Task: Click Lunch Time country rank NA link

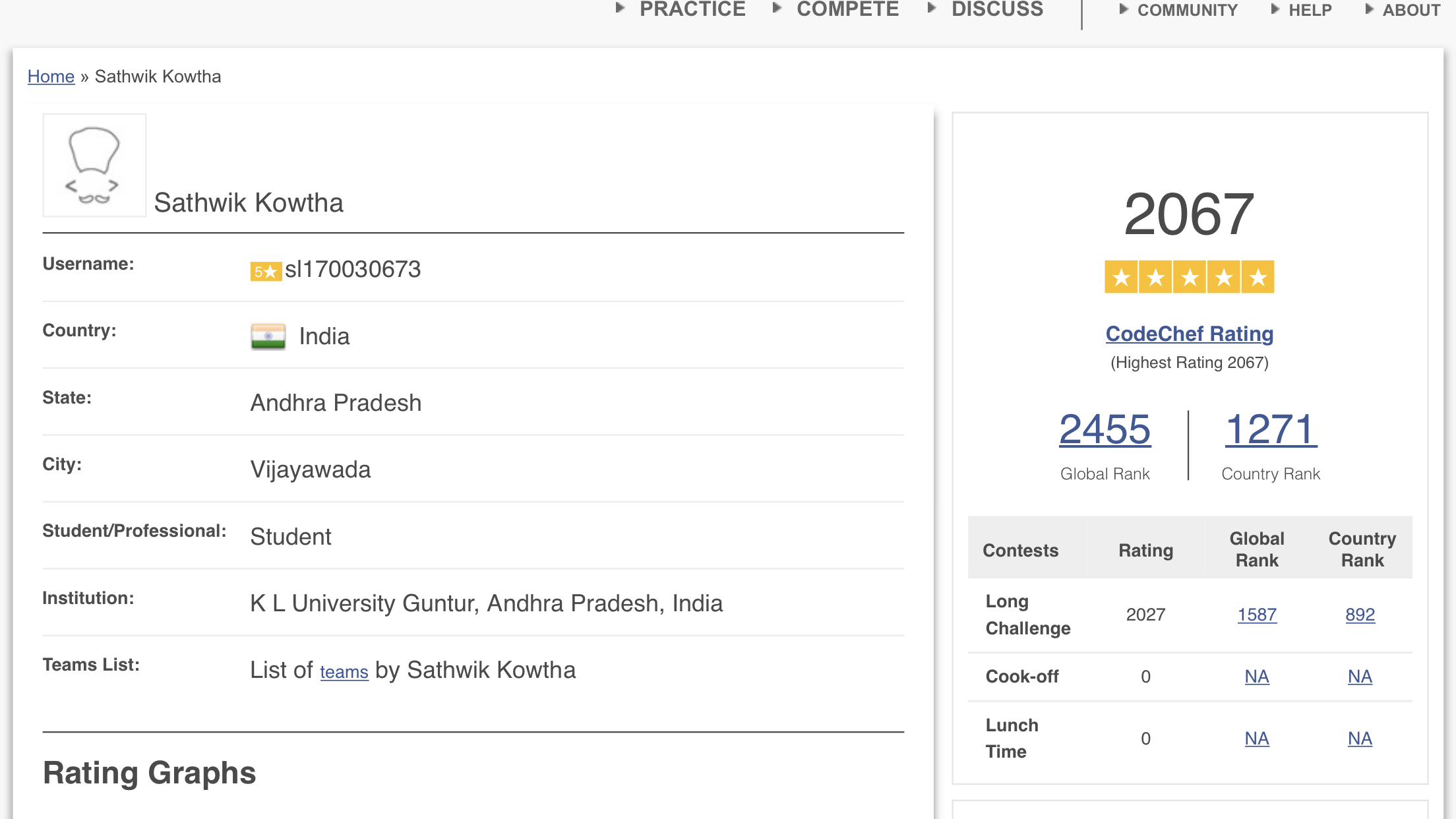Action: [1360, 739]
